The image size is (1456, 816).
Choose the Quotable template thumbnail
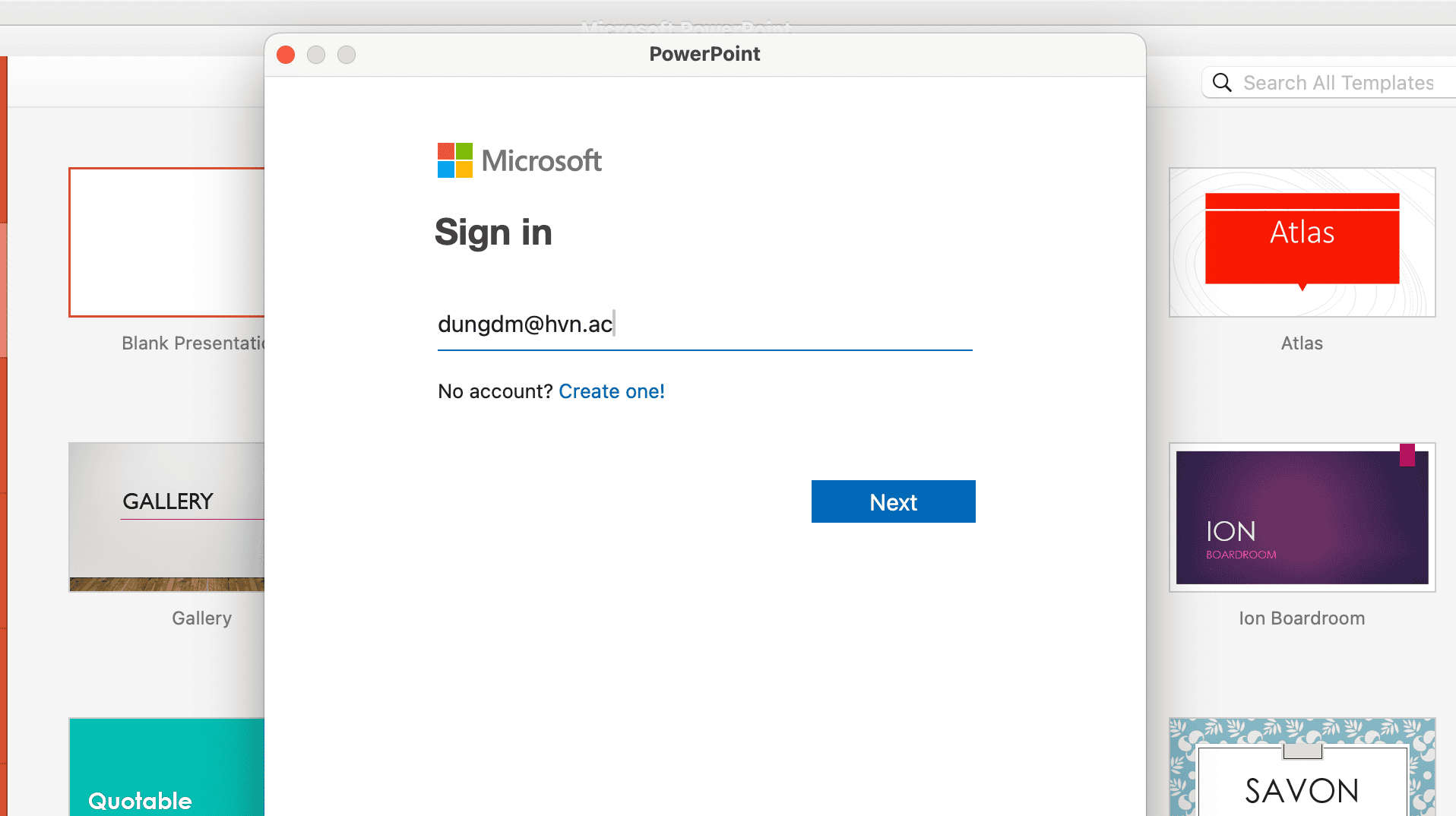[x=167, y=767]
